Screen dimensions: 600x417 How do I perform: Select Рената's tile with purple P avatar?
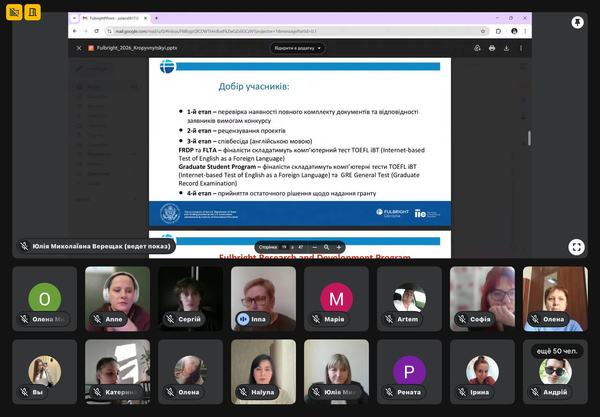pos(410,372)
